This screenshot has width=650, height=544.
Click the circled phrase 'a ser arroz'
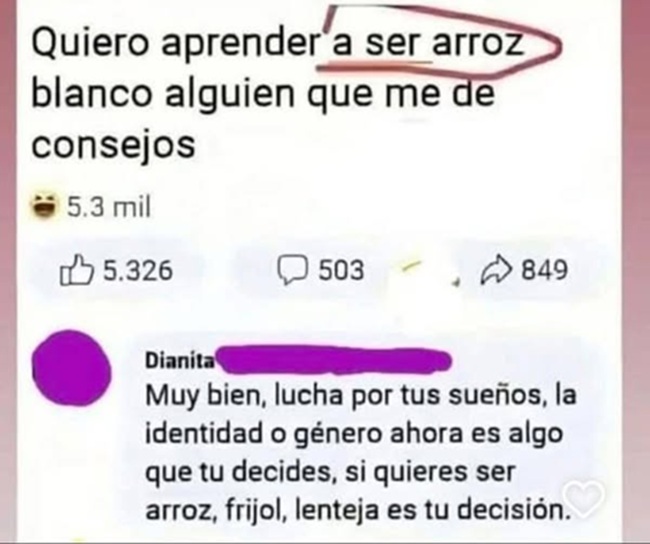click(x=428, y=43)
